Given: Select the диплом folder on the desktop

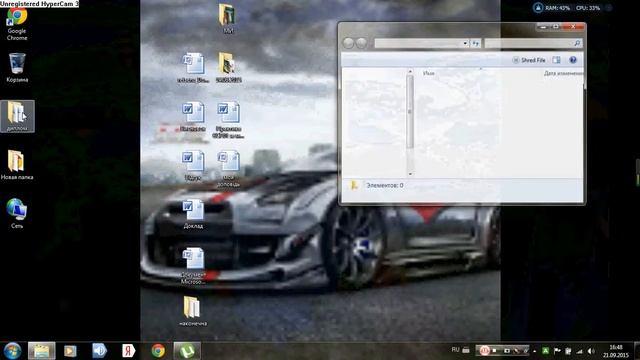Looking at the screenshot, I should [x=17, y=116].
